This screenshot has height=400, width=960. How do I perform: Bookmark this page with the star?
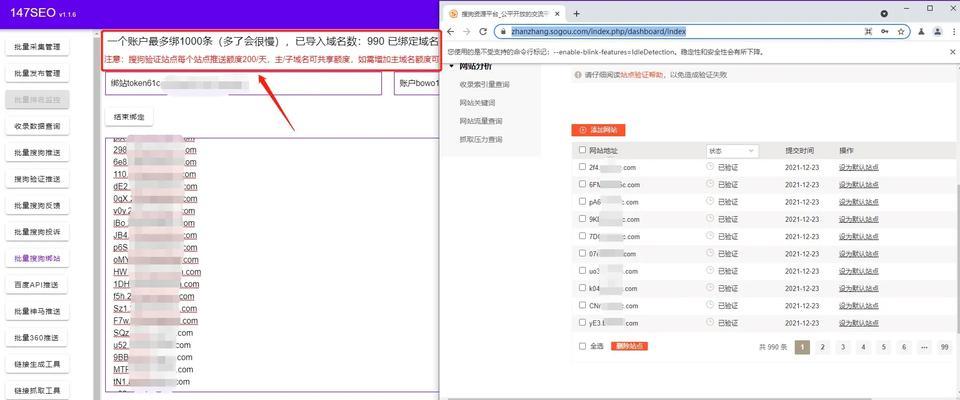click(901, 31)
